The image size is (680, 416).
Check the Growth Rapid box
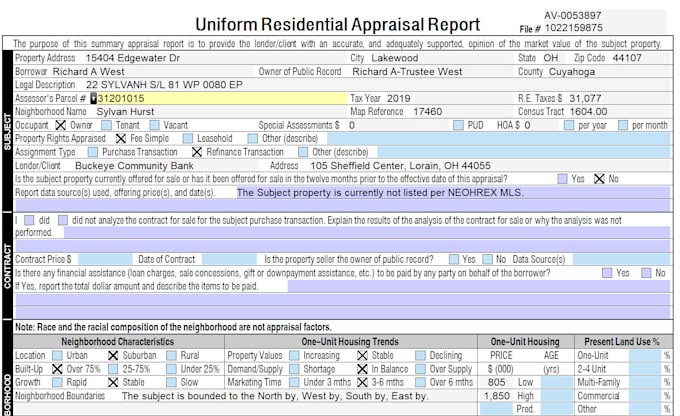pyautogui.click(x=57, y=383)
